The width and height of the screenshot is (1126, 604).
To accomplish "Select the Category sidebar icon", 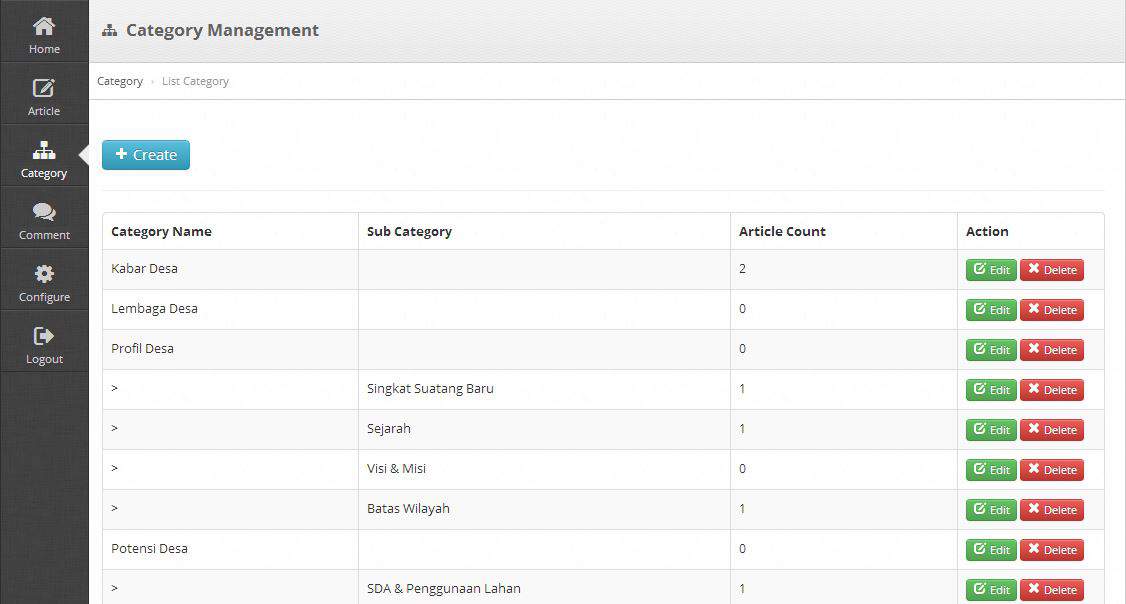I will point(44,150).
